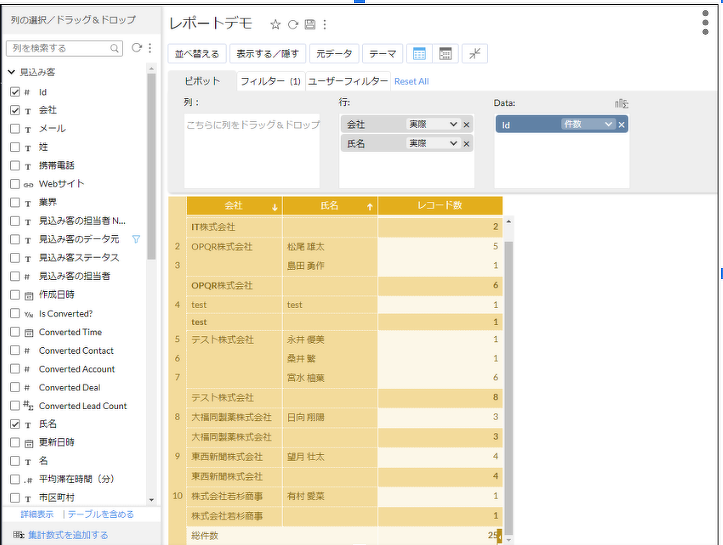This screenshot has width=723, height=545.
Task: Click the chart icon above the Data box
Action: tap(621, 103)
